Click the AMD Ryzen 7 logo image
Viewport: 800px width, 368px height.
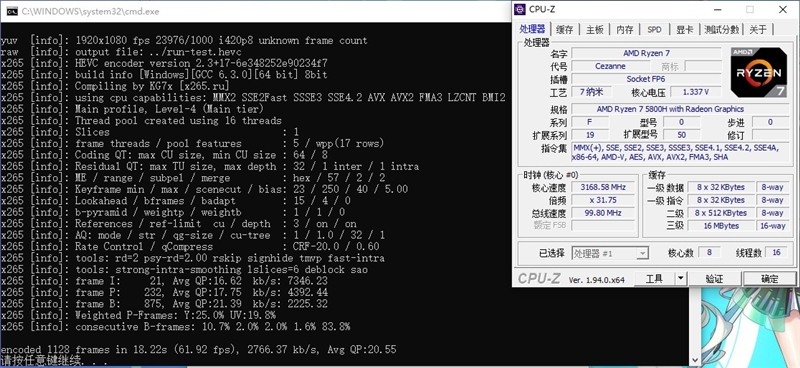click(x=758, y=72)
